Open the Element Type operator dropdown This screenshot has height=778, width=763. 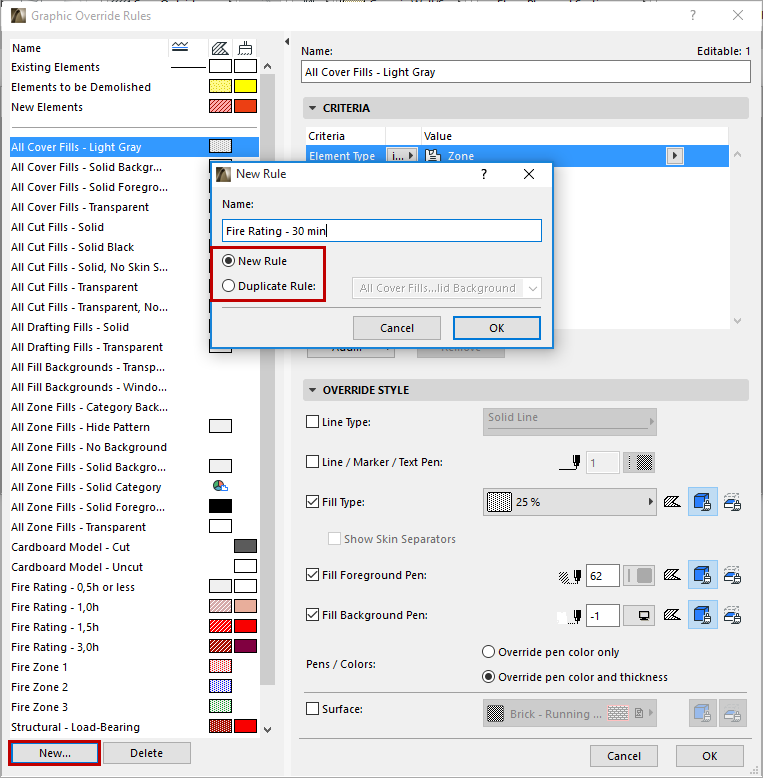point(402,156)
